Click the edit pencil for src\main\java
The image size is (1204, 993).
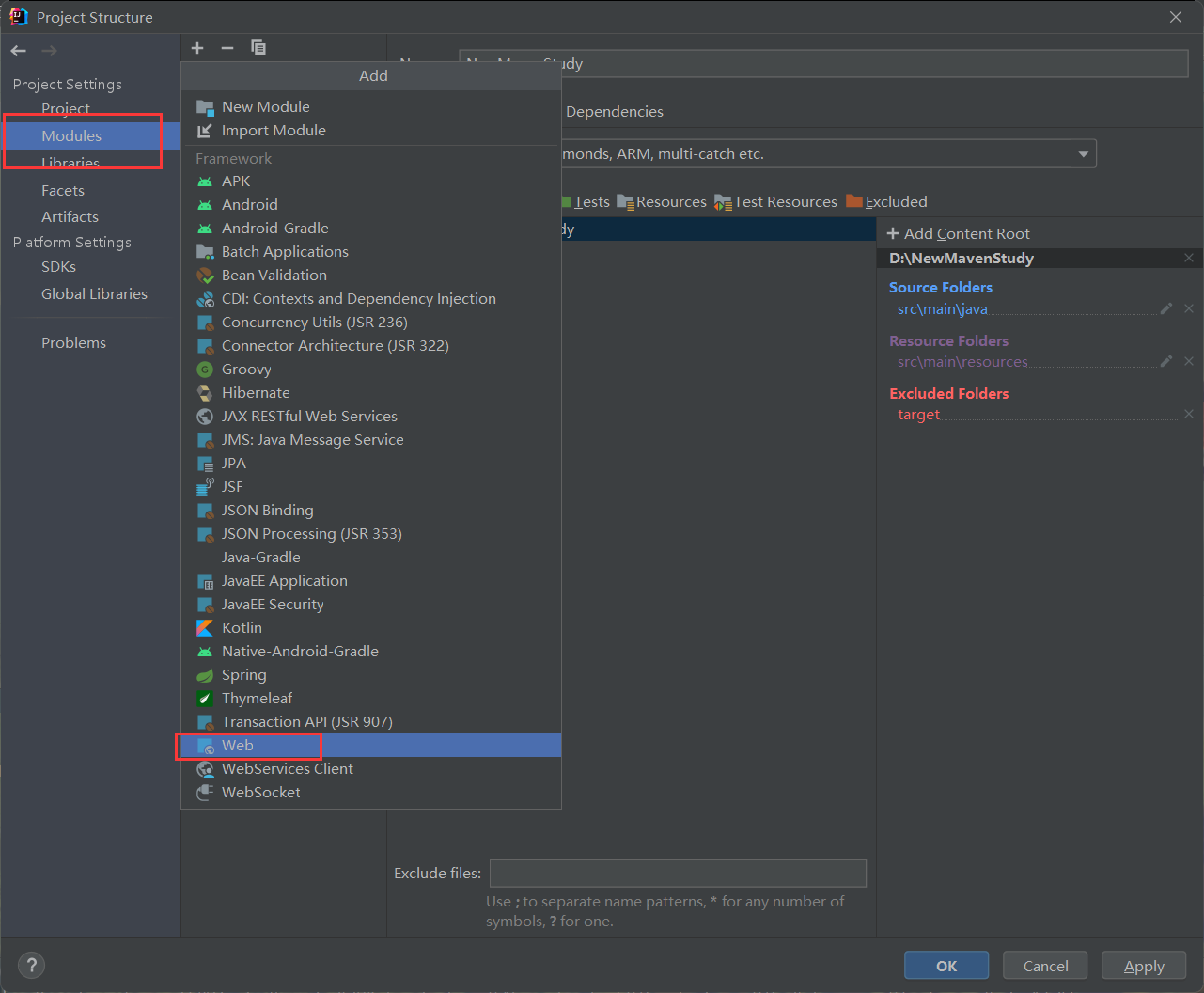1166,308
